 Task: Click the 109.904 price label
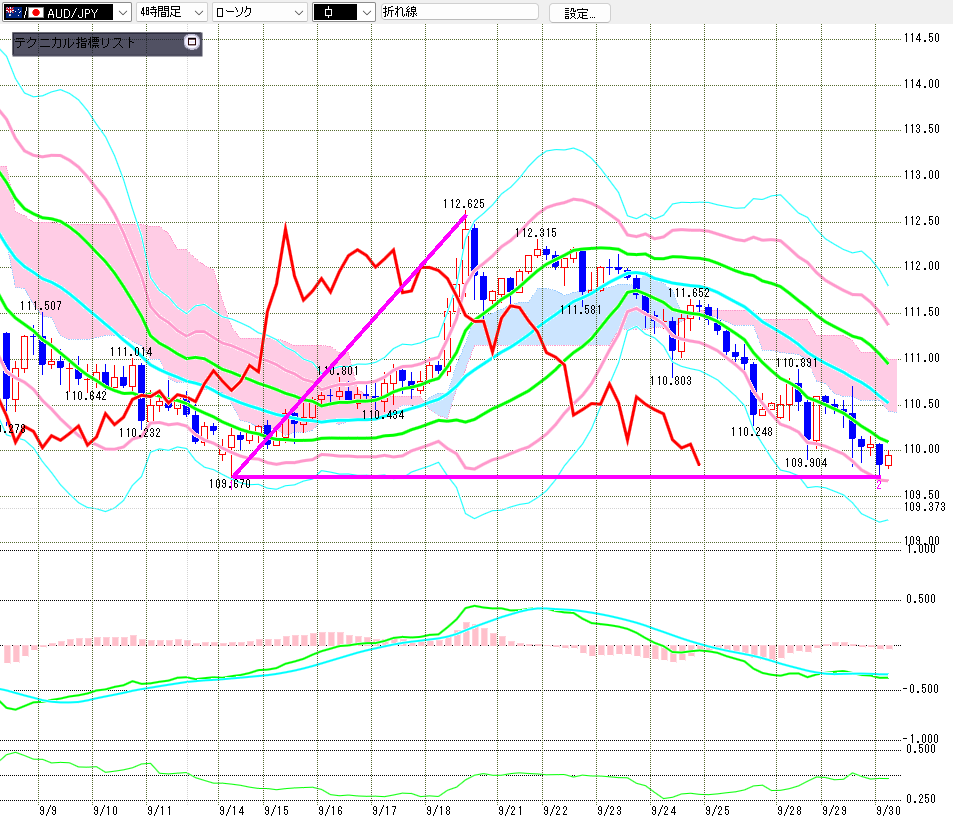pos(806,462)
